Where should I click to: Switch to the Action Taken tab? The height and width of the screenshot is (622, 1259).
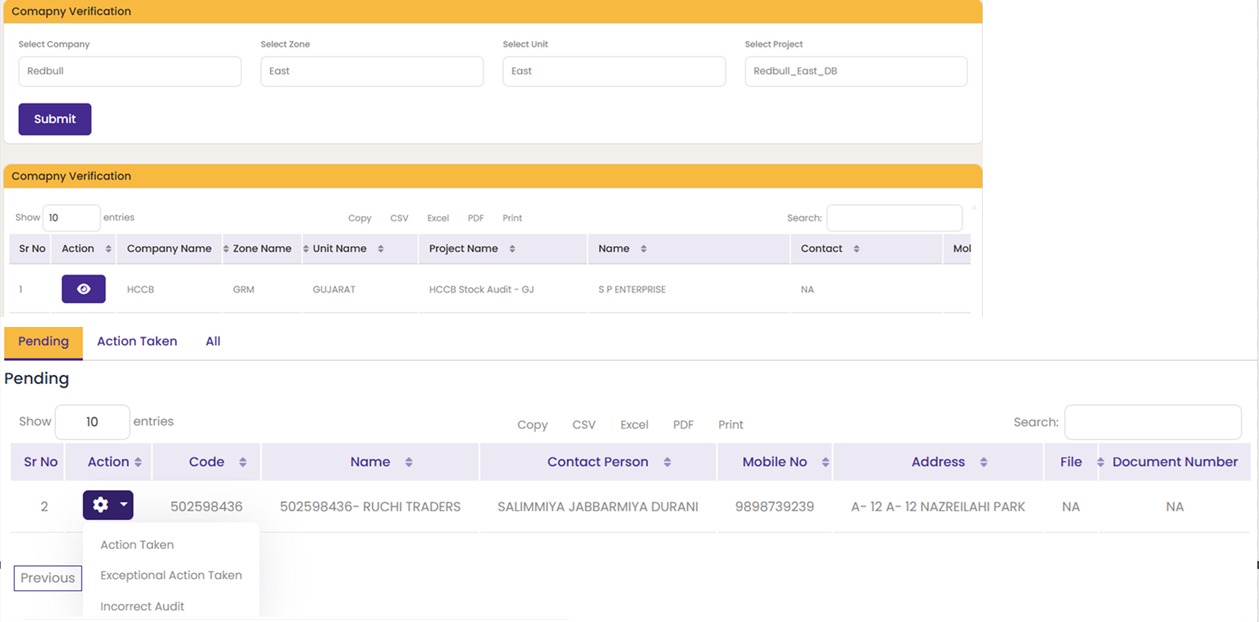pyautogui.click(x=137, y=341)
